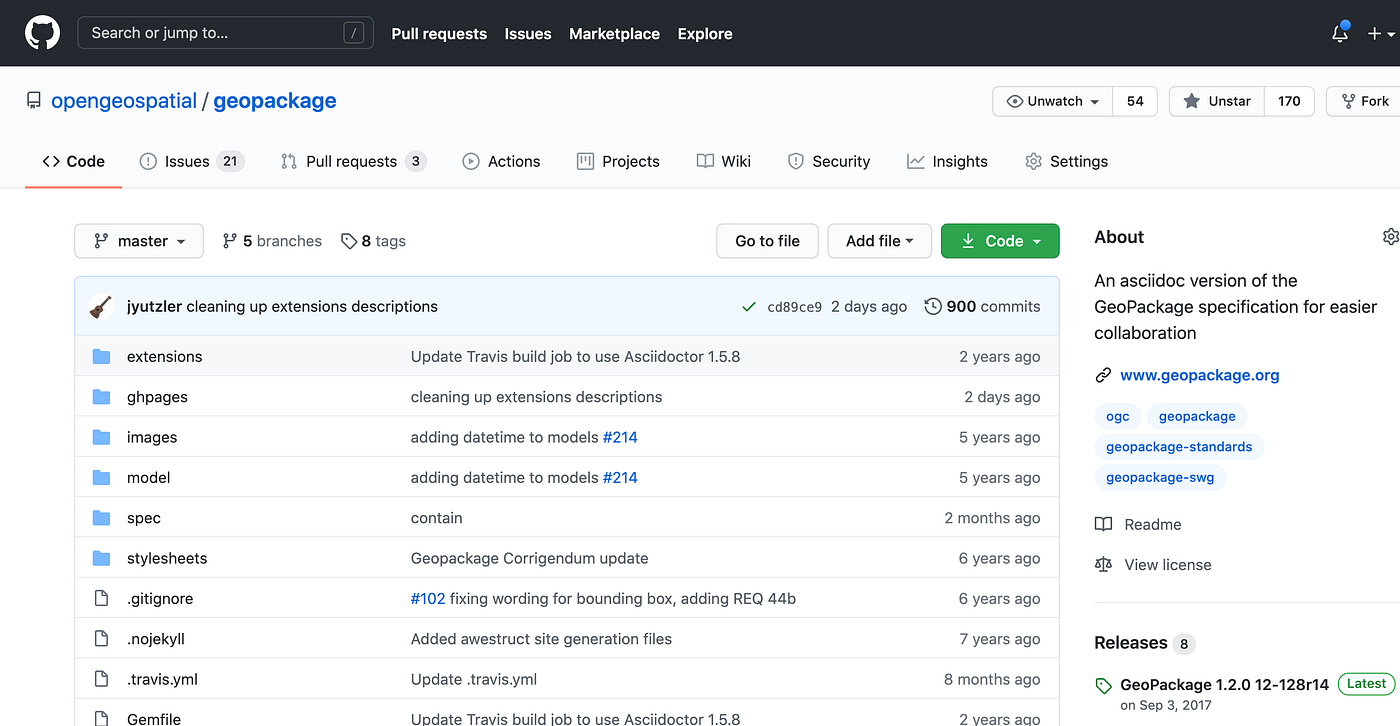This screenshot has width=1400, height=726.
Task: View the 5 branches link
Action: [272, 241]
